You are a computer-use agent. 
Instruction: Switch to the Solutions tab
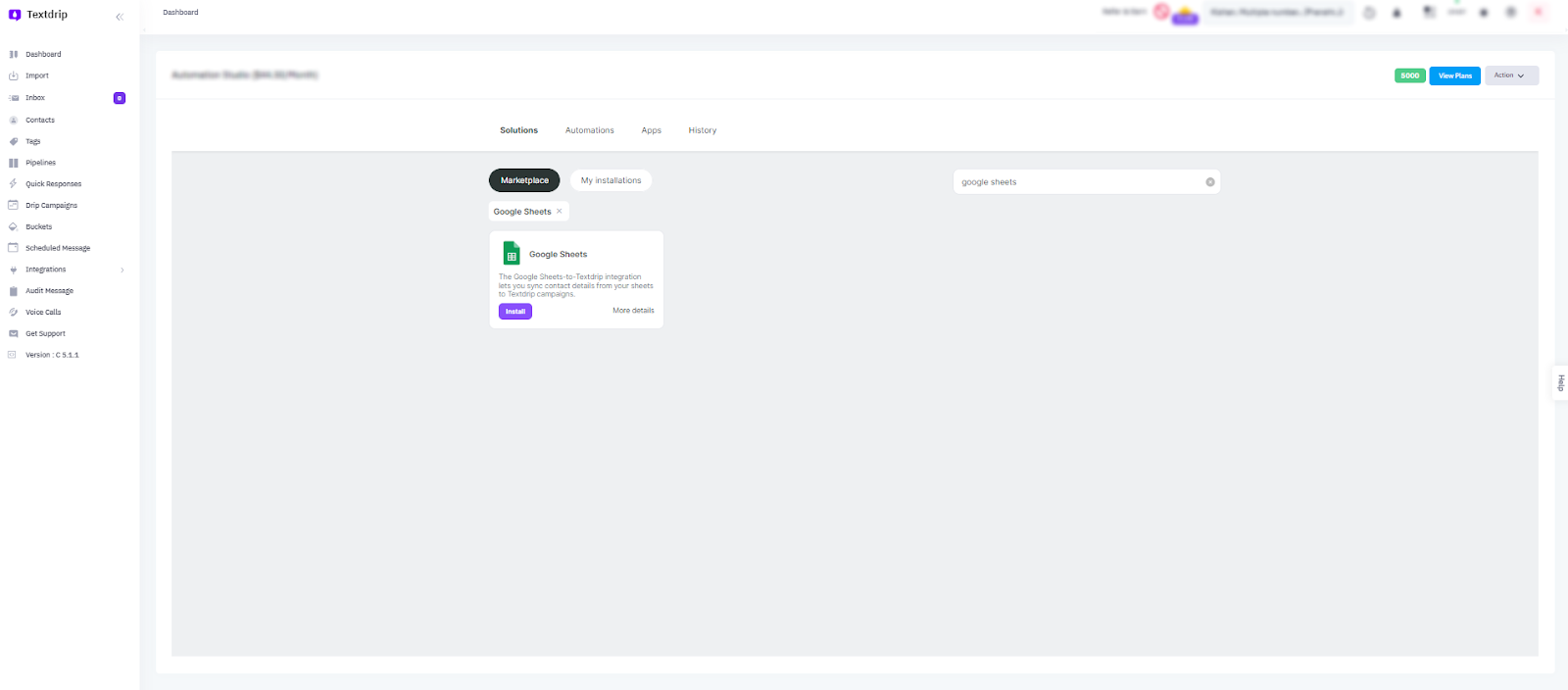point(518,130)
